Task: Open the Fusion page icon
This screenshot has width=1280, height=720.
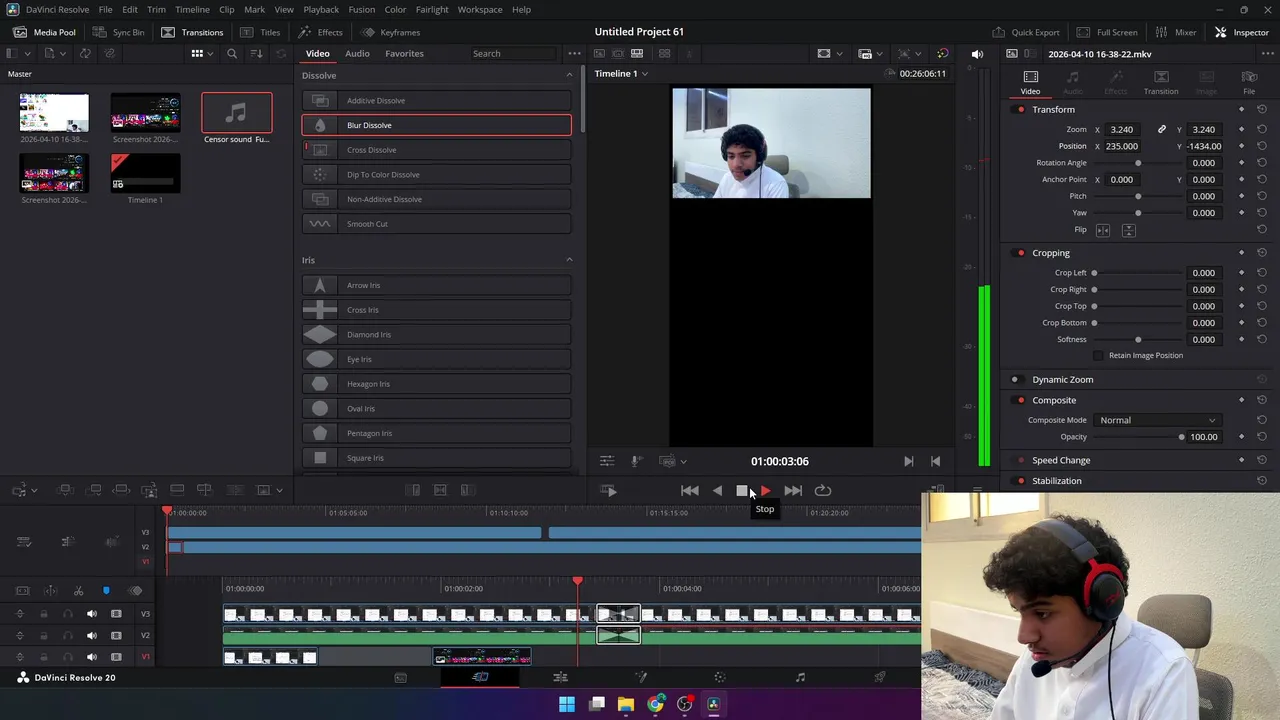Action: click(x=641, y=678)
